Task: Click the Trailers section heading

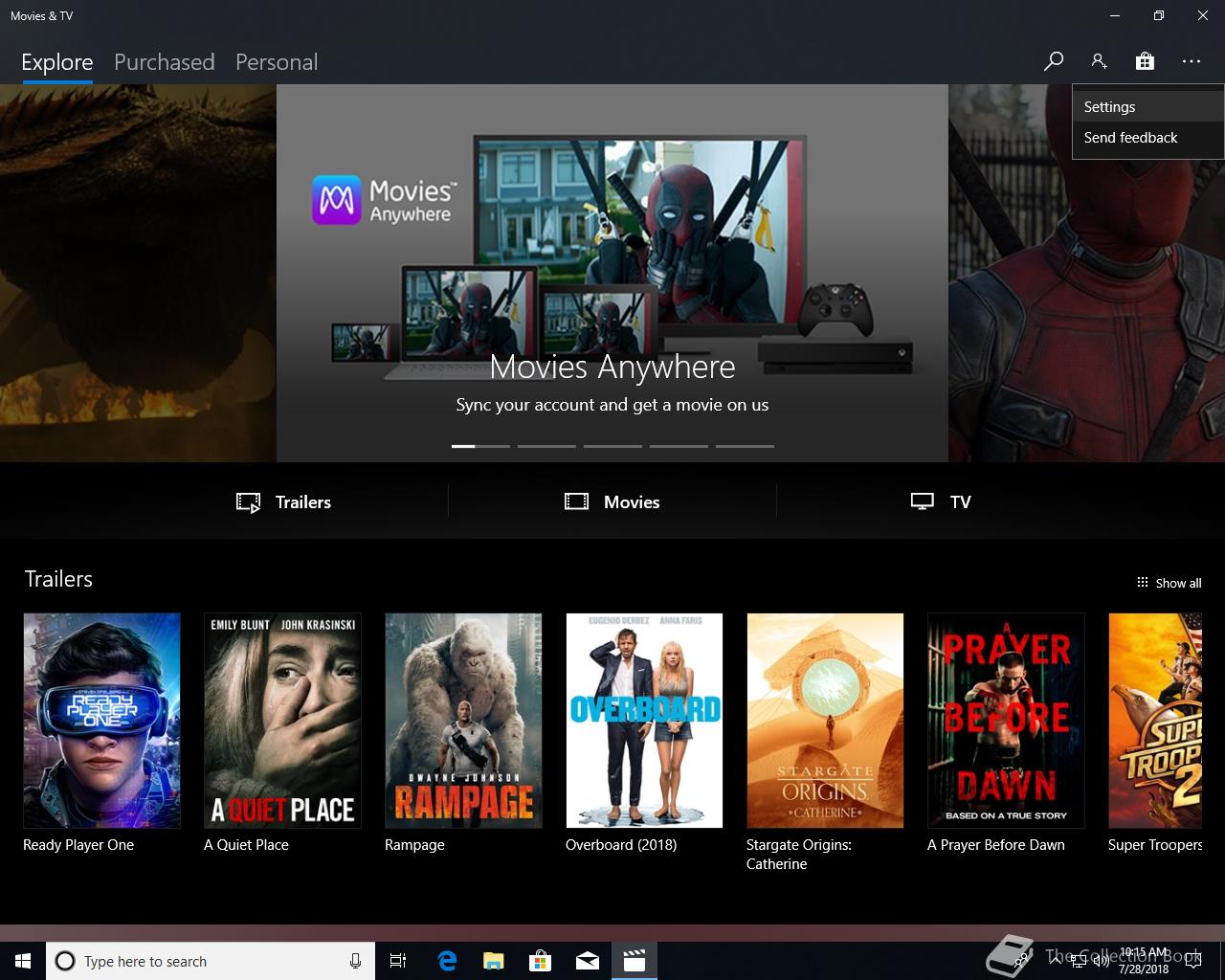Action: point(58,579)
